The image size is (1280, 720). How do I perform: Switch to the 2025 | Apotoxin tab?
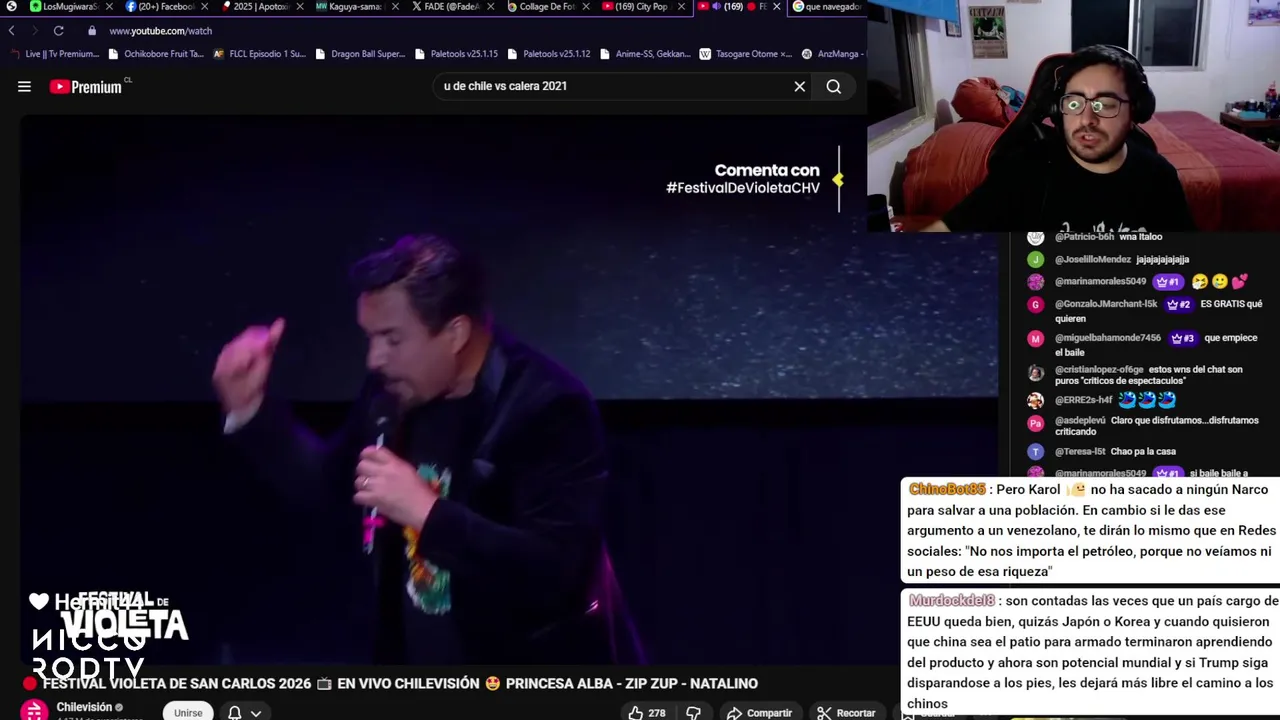(255, 7)
